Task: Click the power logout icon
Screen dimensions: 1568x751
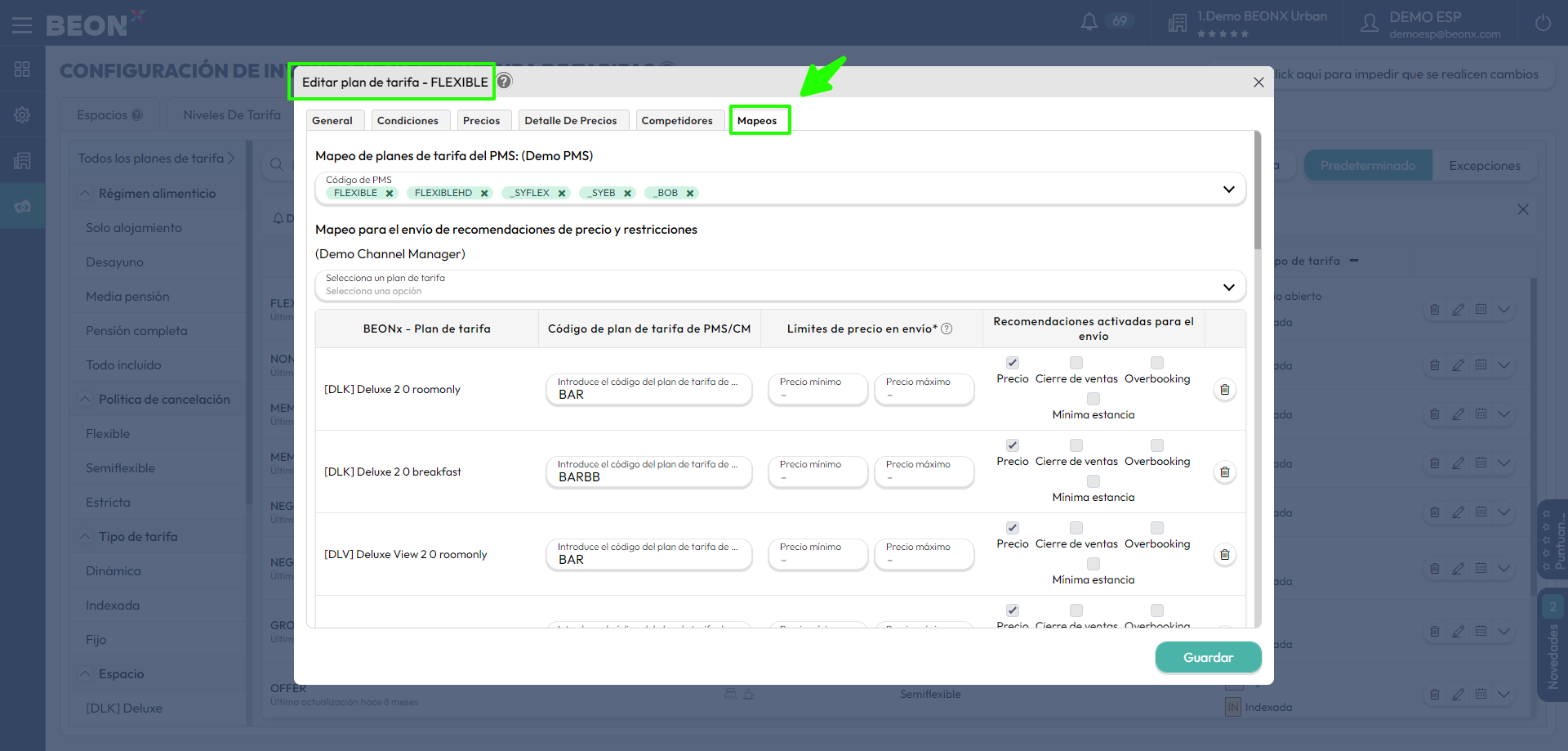Action: click(1543, 23)
